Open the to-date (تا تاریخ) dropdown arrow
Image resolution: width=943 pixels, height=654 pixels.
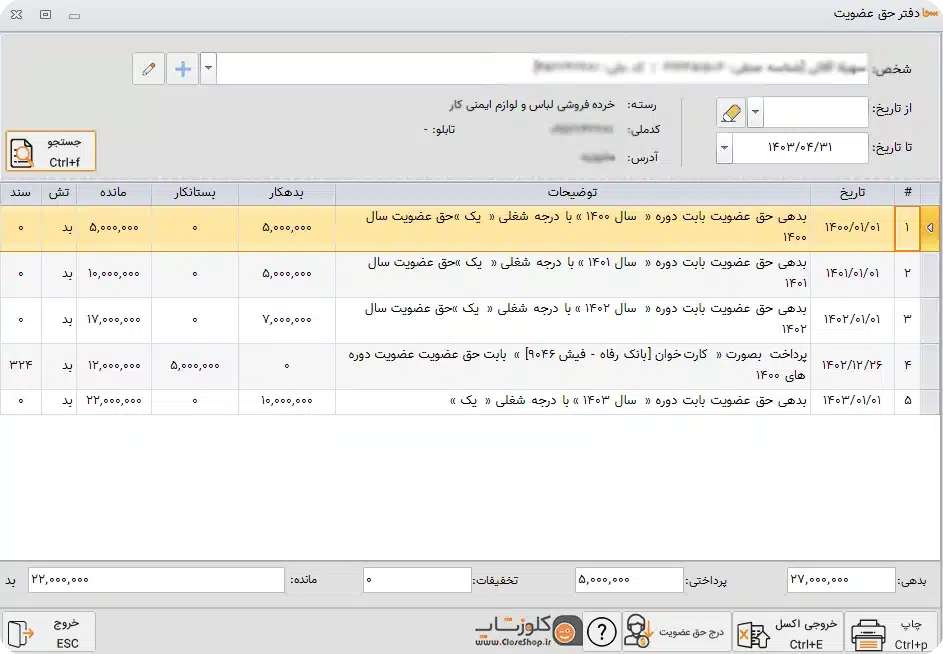724,147
